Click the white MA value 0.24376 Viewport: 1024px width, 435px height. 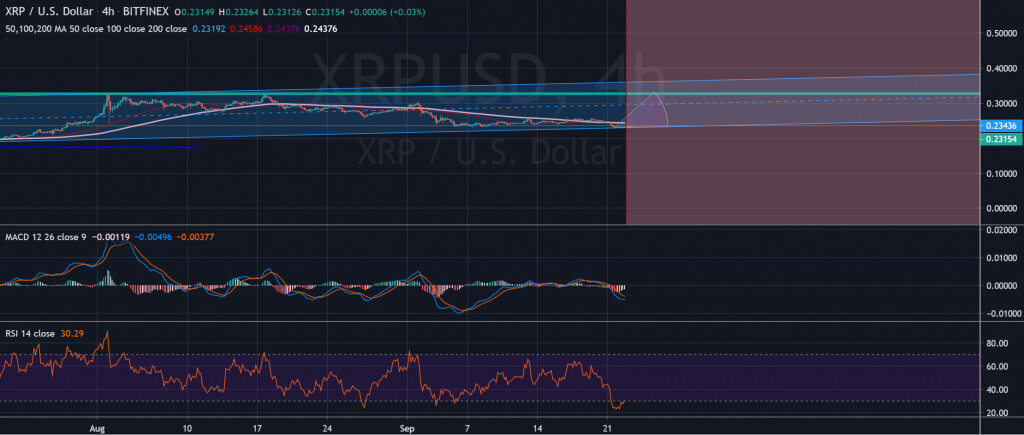[321, 29]
